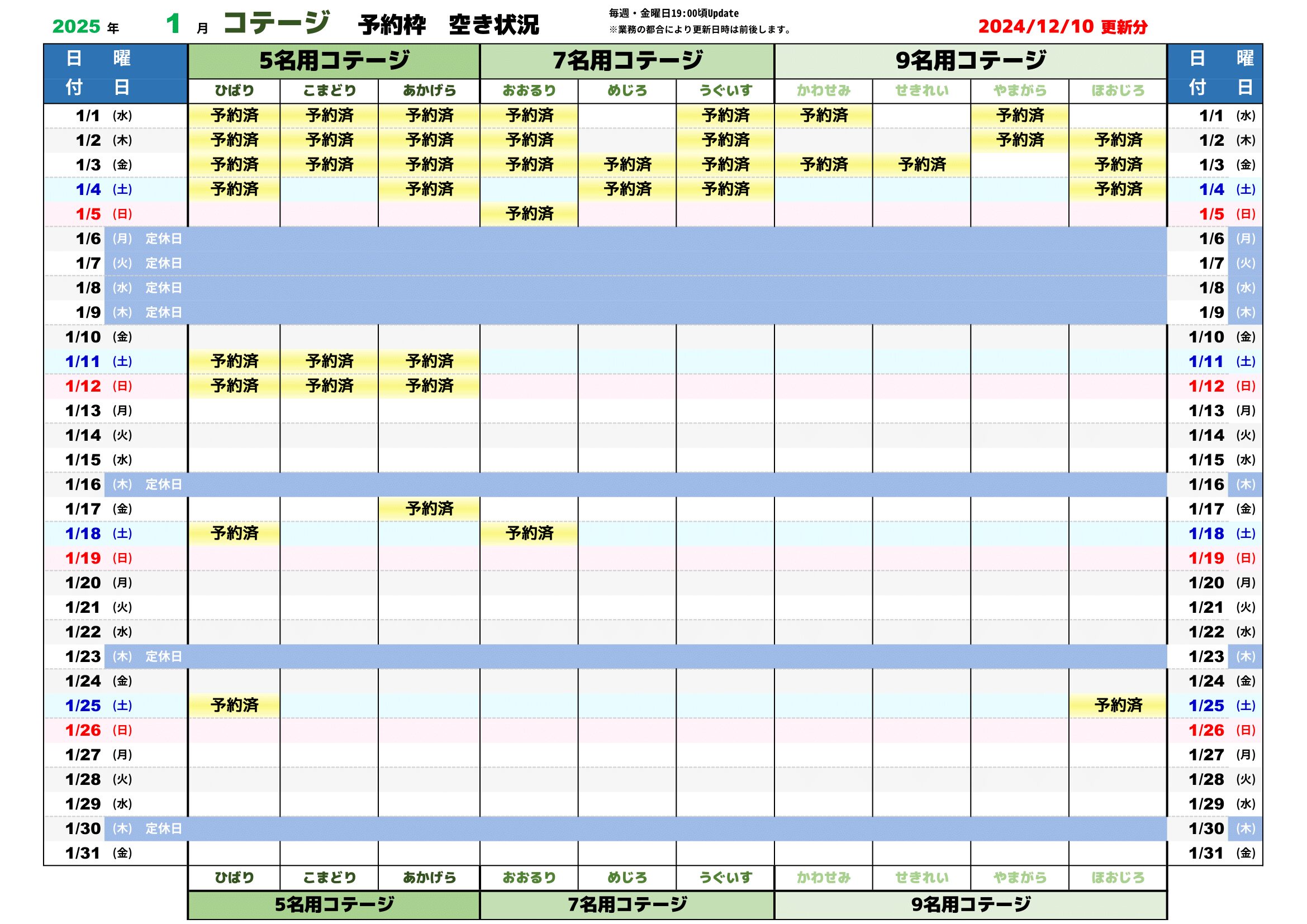1307x924 pixels.
Task: Click the 定休日 label on 1/23 row
Action: coord(164,656)
